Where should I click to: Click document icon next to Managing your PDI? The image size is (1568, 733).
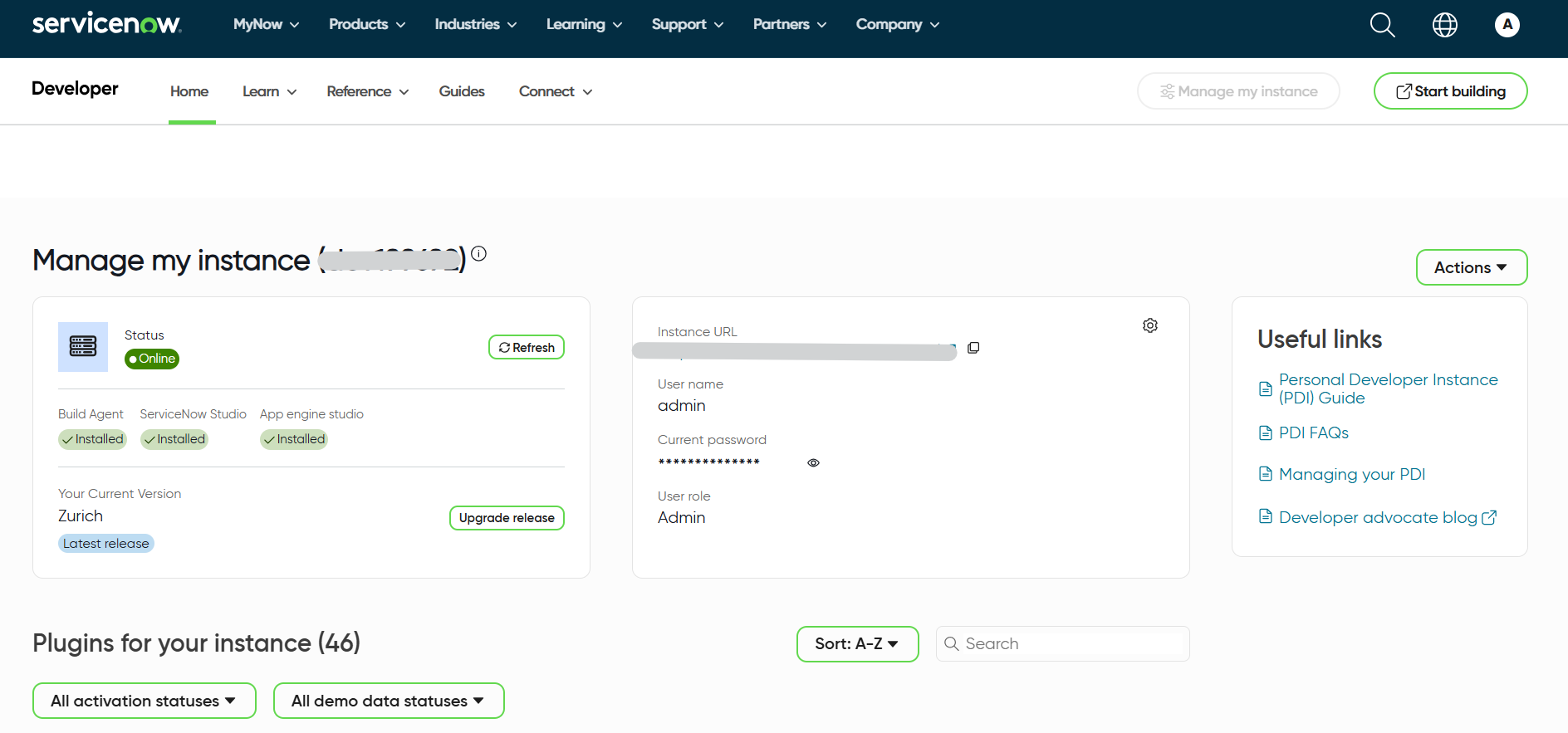(1266, 474)
